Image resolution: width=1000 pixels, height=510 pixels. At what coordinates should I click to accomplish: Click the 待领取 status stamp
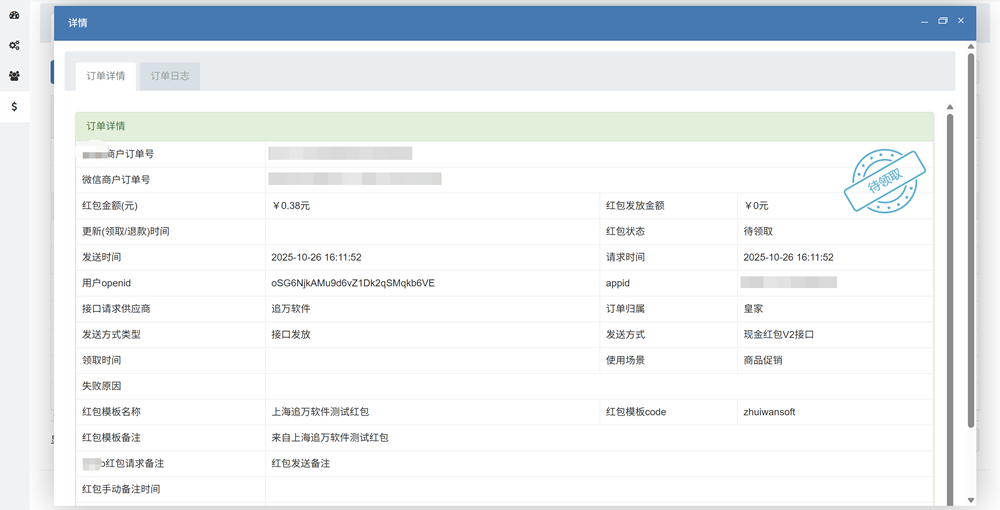(x=885, y=180)
